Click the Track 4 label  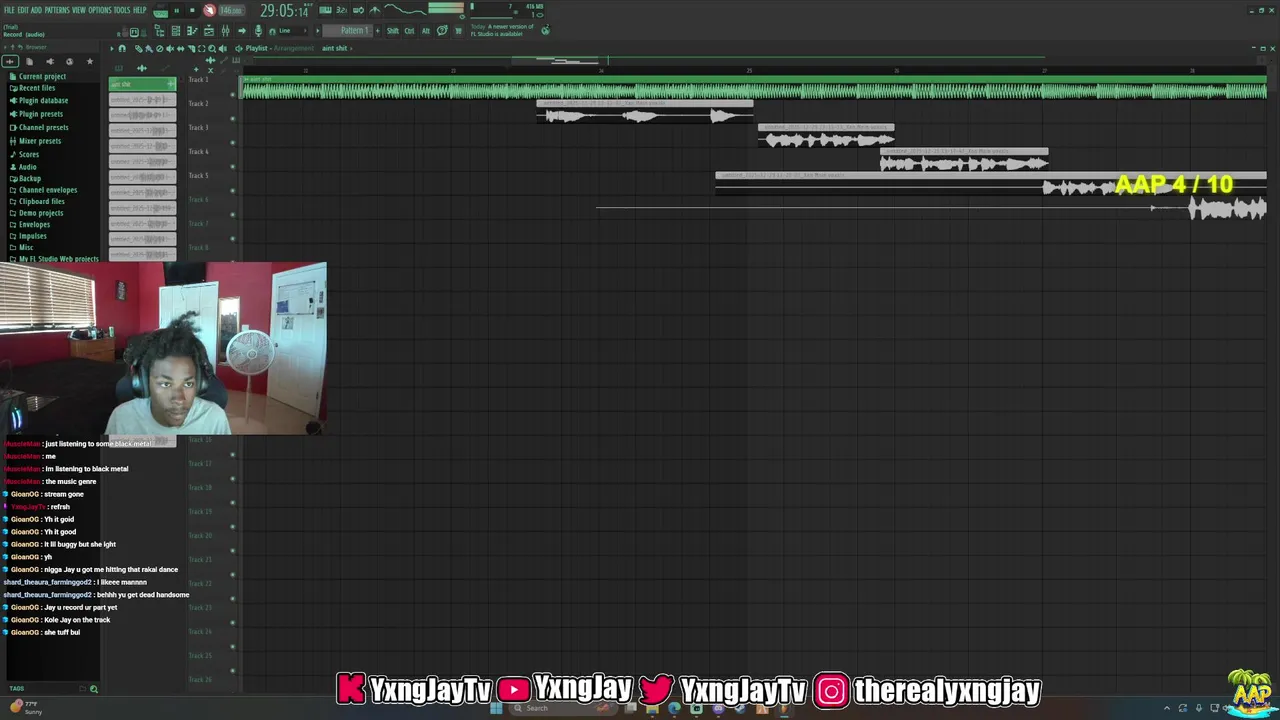click(199, 152)
